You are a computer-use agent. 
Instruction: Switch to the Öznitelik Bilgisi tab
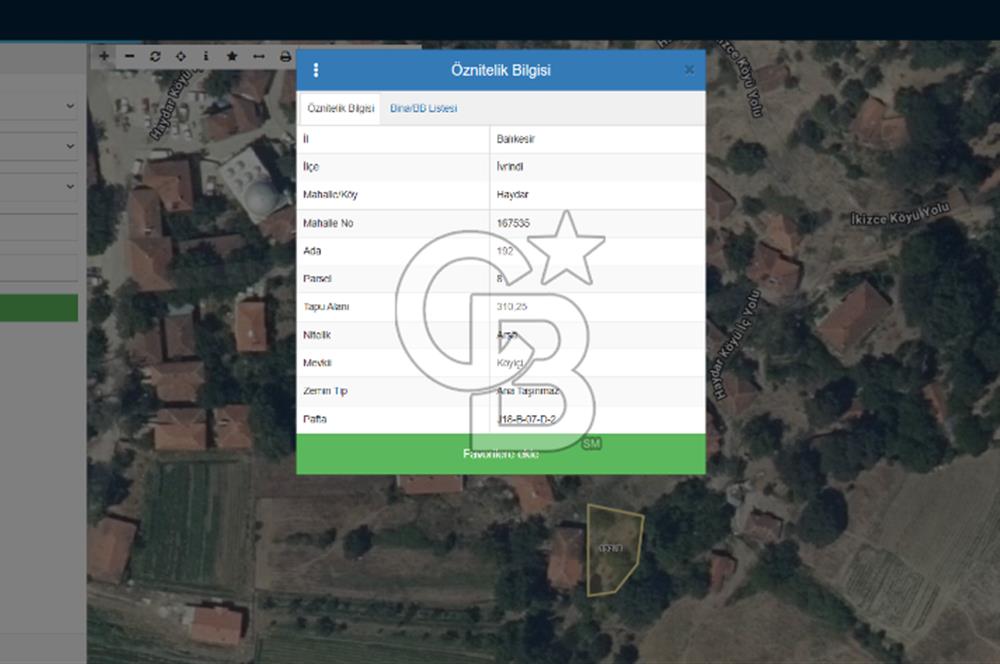coord(340,108)
